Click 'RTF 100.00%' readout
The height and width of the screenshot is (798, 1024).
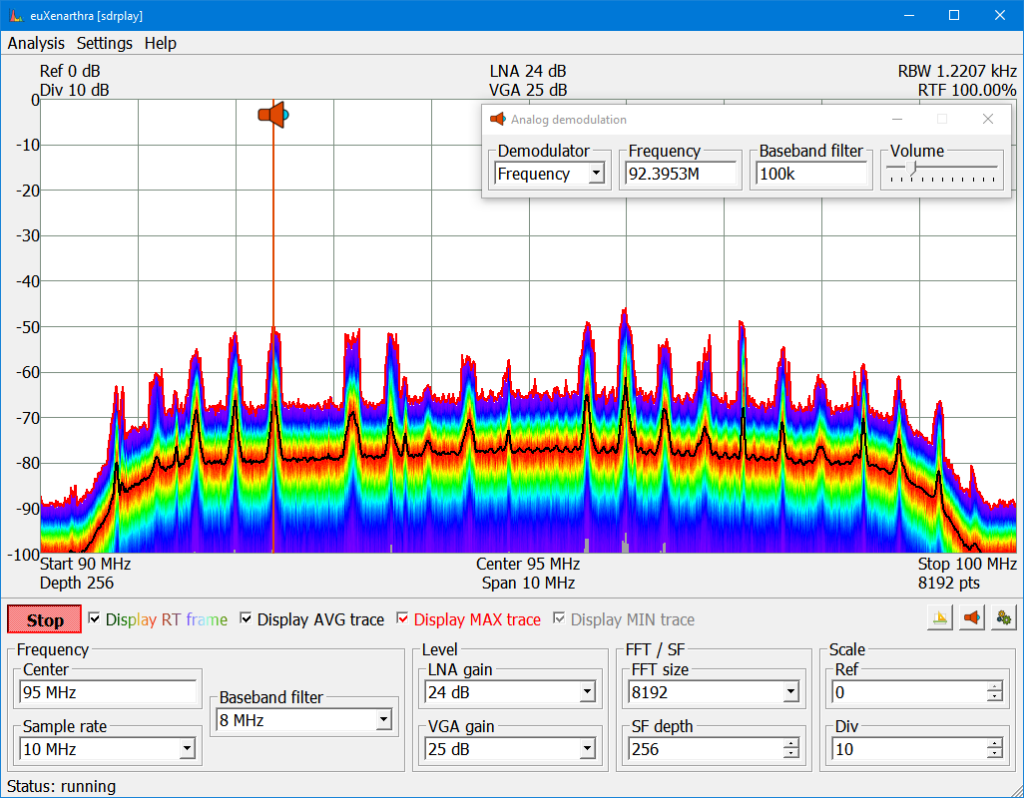pos(967,90)
